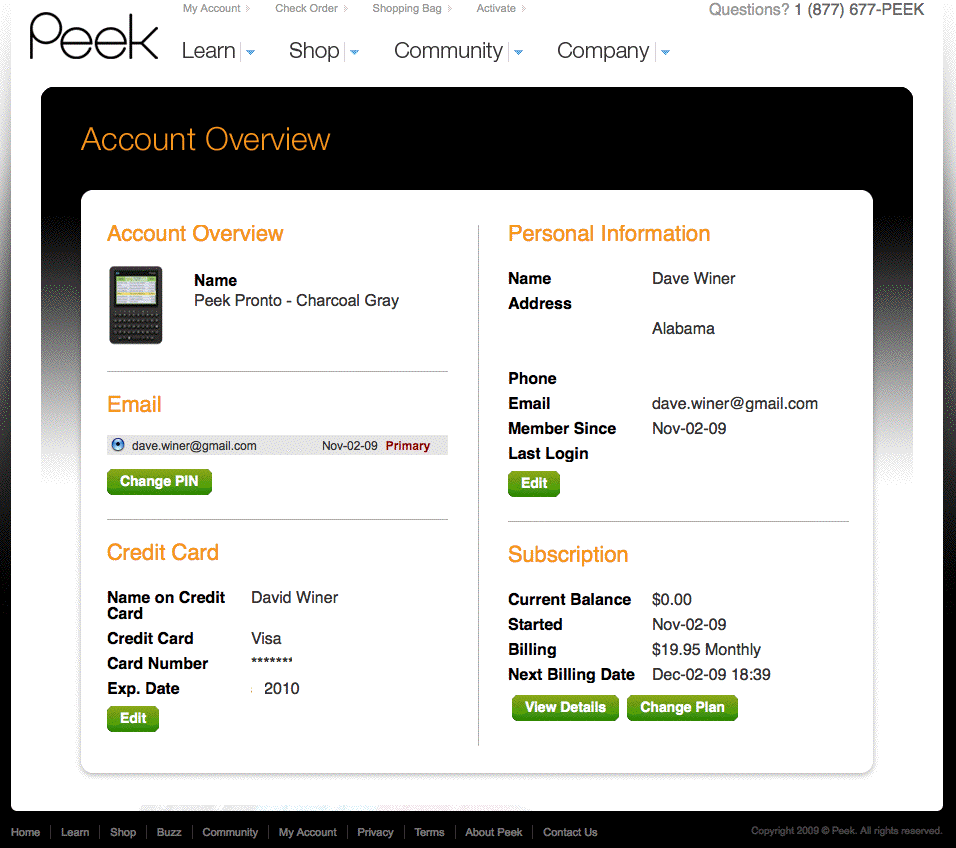Click the Peek logo
Screen dimensions: 956x848
(x=94, y=37)
